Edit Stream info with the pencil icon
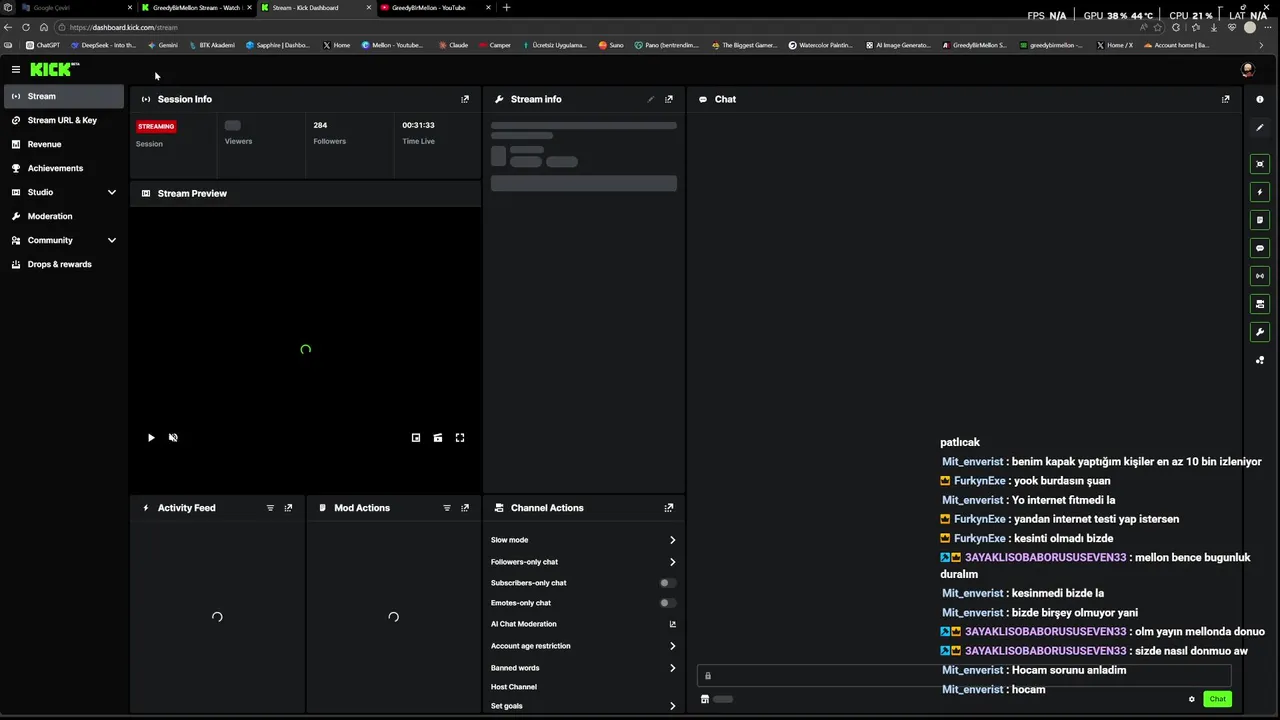Screen dimensions: 1280x720 (x=651, y=99)
